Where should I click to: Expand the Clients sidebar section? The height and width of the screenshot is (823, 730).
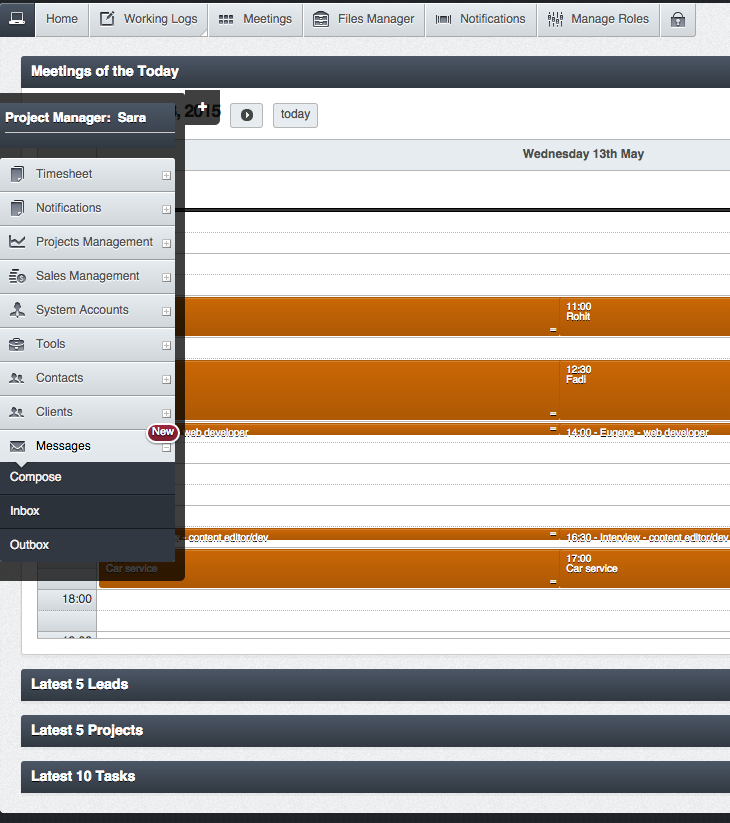[x=166, y=414]
